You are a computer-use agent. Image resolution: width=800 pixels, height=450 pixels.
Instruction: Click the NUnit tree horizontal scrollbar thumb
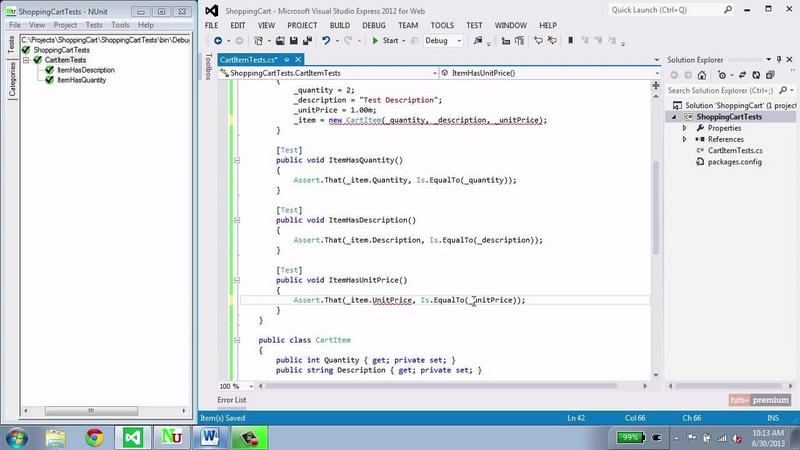91,411
